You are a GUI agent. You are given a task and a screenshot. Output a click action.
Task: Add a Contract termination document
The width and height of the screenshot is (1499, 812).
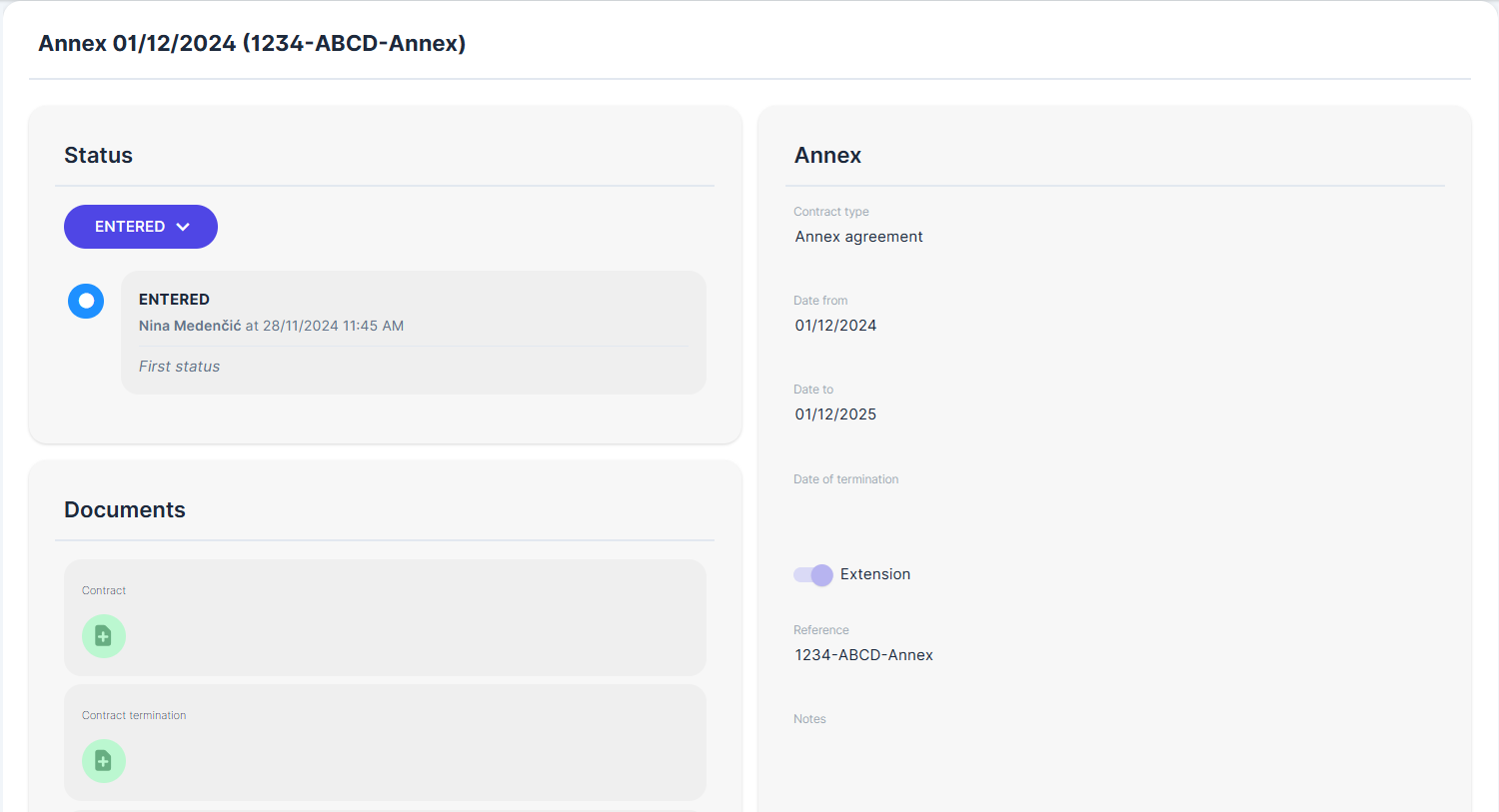pos(103,761)
